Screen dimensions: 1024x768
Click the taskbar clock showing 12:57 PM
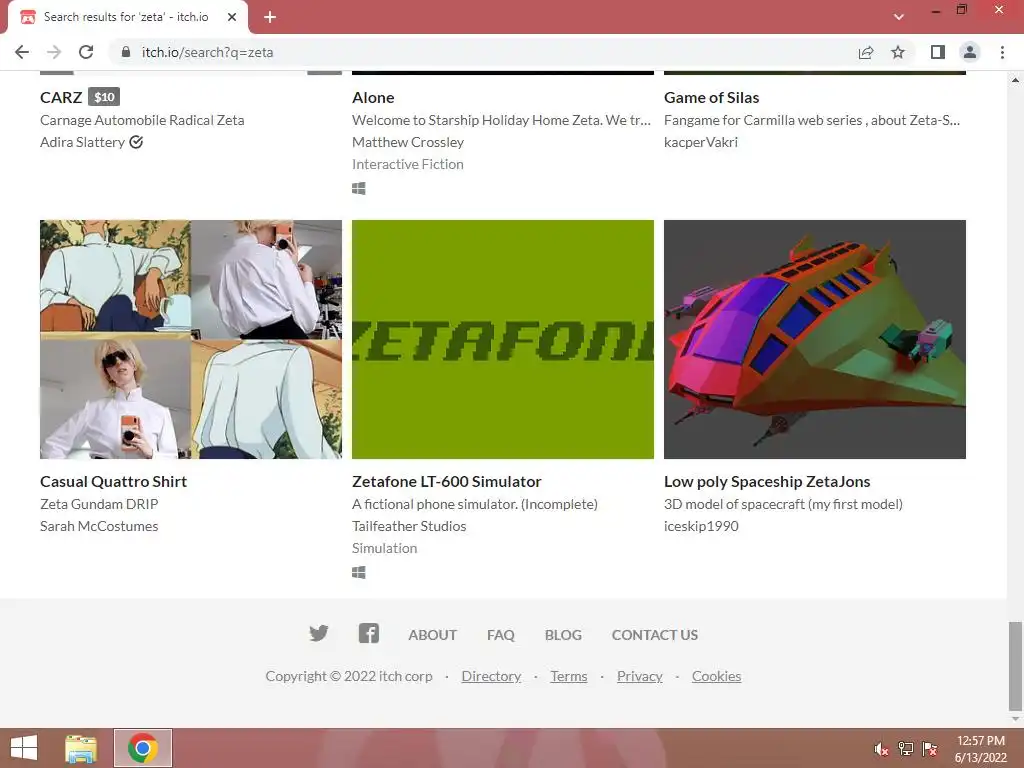click(980, 749)
